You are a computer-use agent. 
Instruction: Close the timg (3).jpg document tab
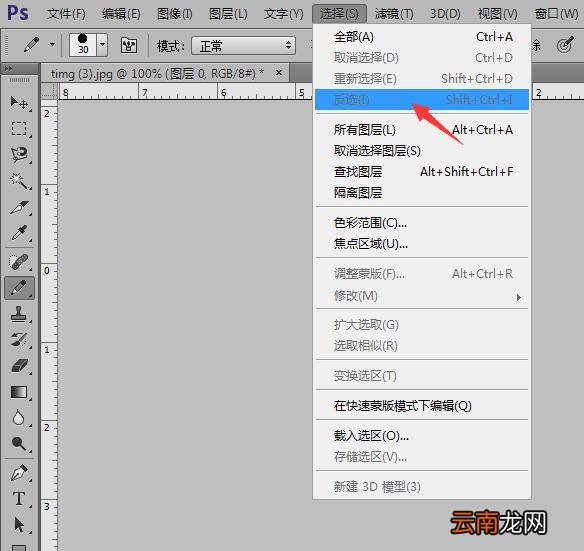pyautogui.click(x=279, y=73)
